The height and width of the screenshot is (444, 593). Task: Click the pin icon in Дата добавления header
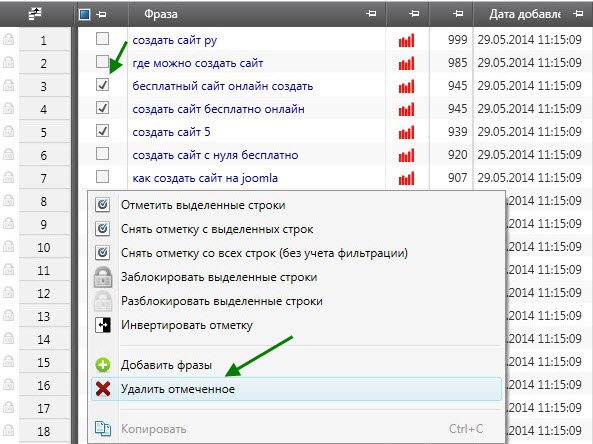point(577,14)
